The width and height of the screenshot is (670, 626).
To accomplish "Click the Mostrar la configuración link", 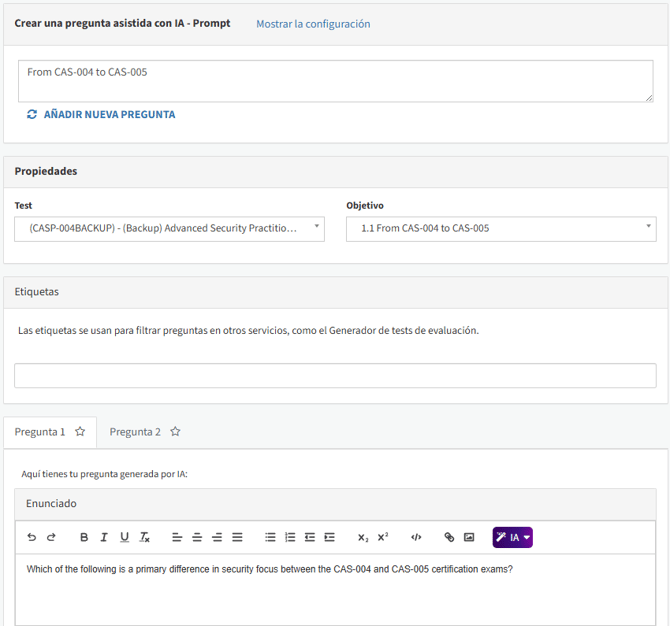I will click(313, 24).
